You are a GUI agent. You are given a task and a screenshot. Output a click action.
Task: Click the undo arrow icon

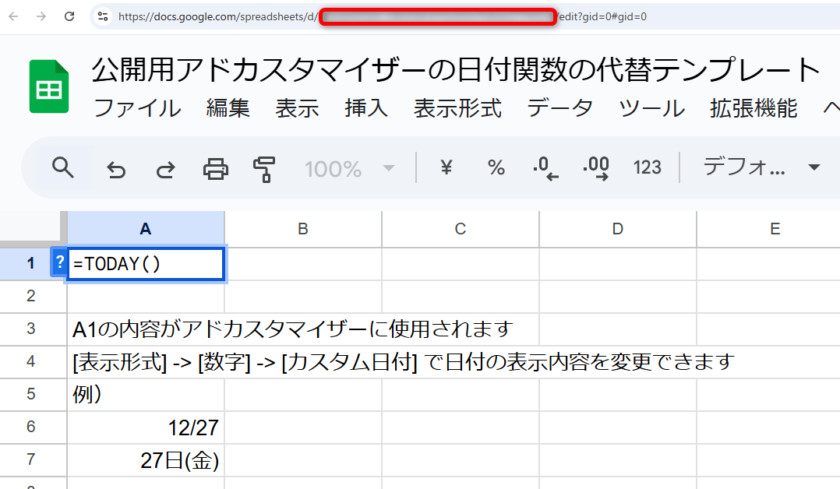pyautogui.click(x=117, y=168)
